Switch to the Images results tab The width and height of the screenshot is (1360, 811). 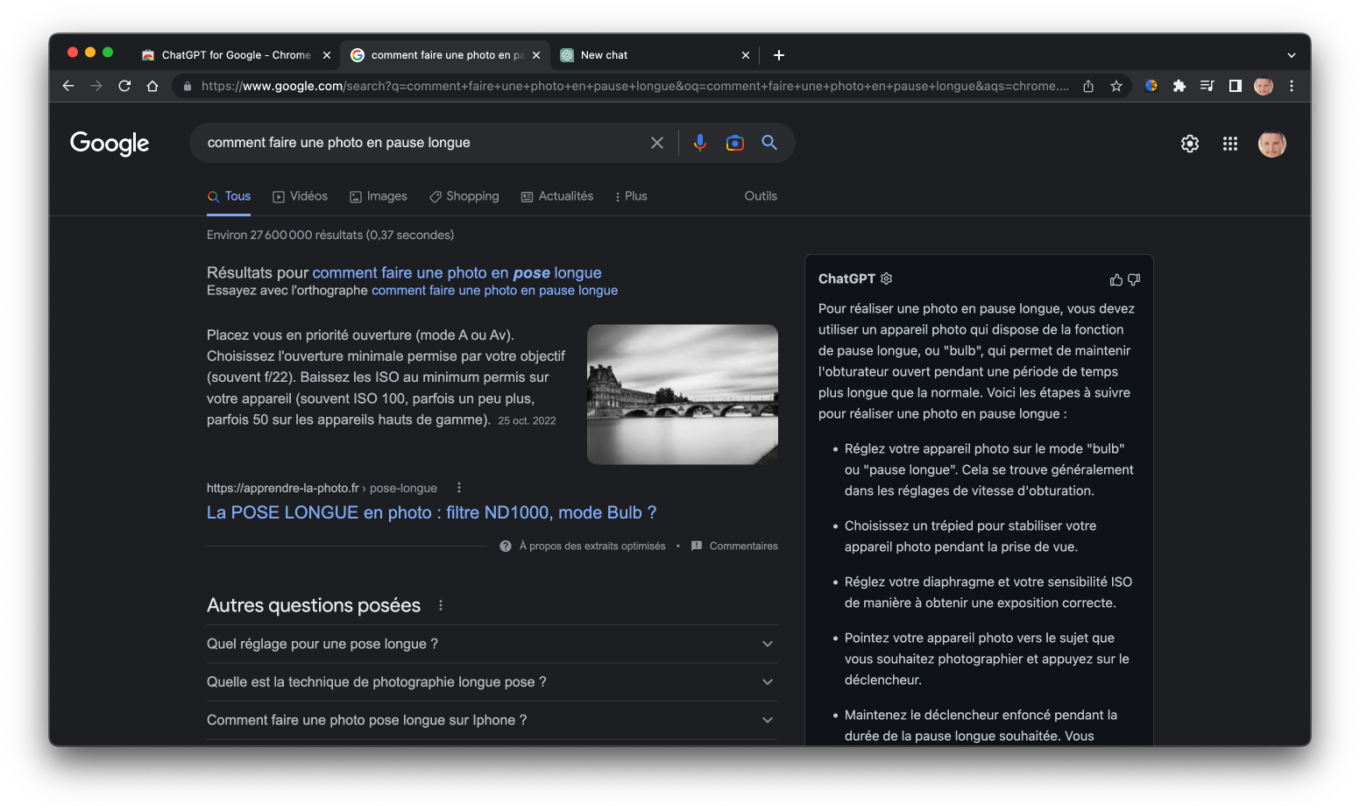[378, 197]
